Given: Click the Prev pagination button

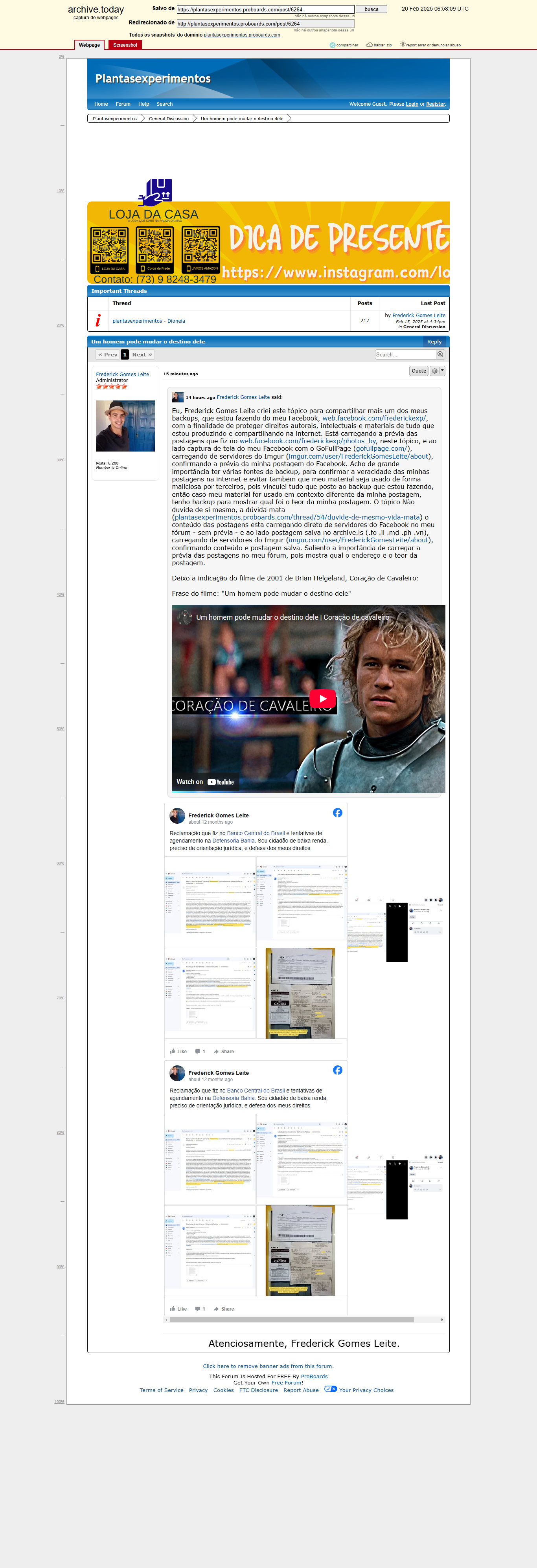Looking at the screenshot, I should 108,354.
